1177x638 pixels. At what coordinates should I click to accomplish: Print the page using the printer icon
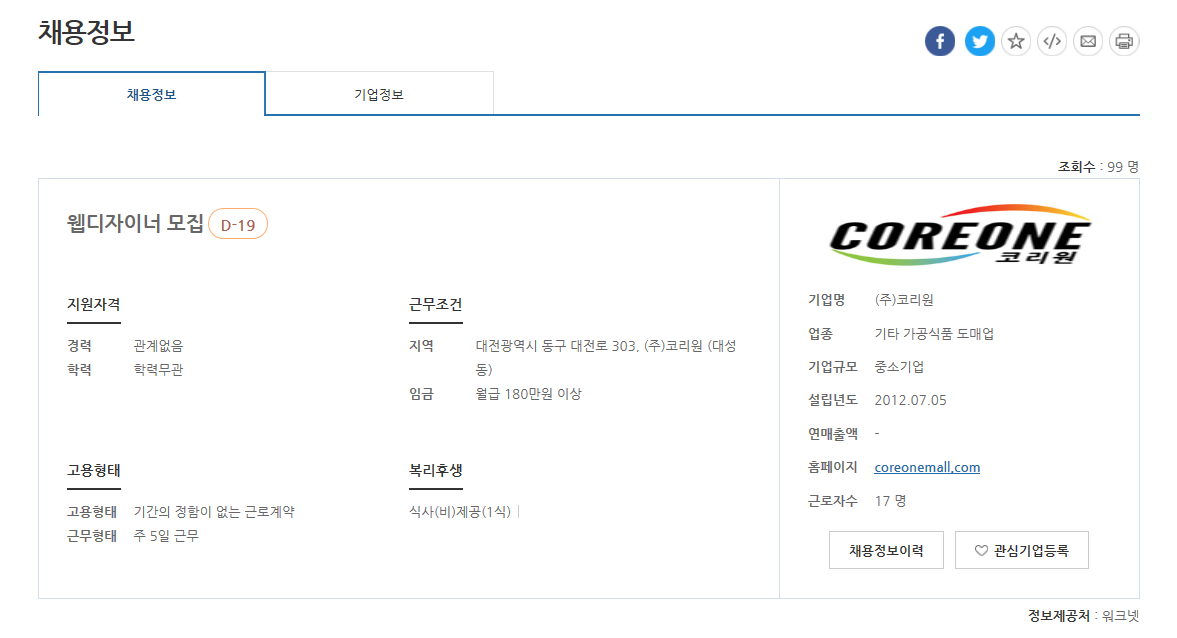pos(1124,41)
